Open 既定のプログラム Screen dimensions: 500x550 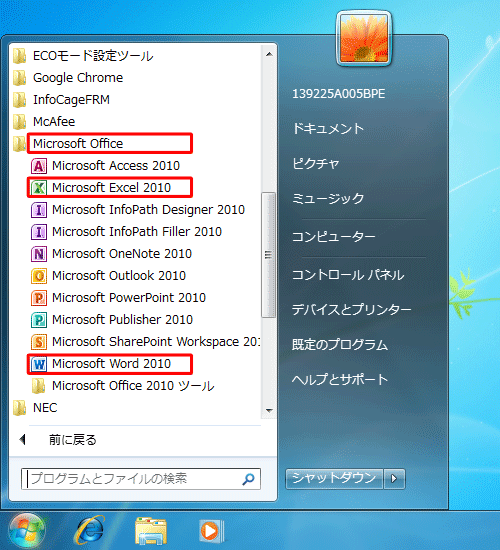[340, 344]
